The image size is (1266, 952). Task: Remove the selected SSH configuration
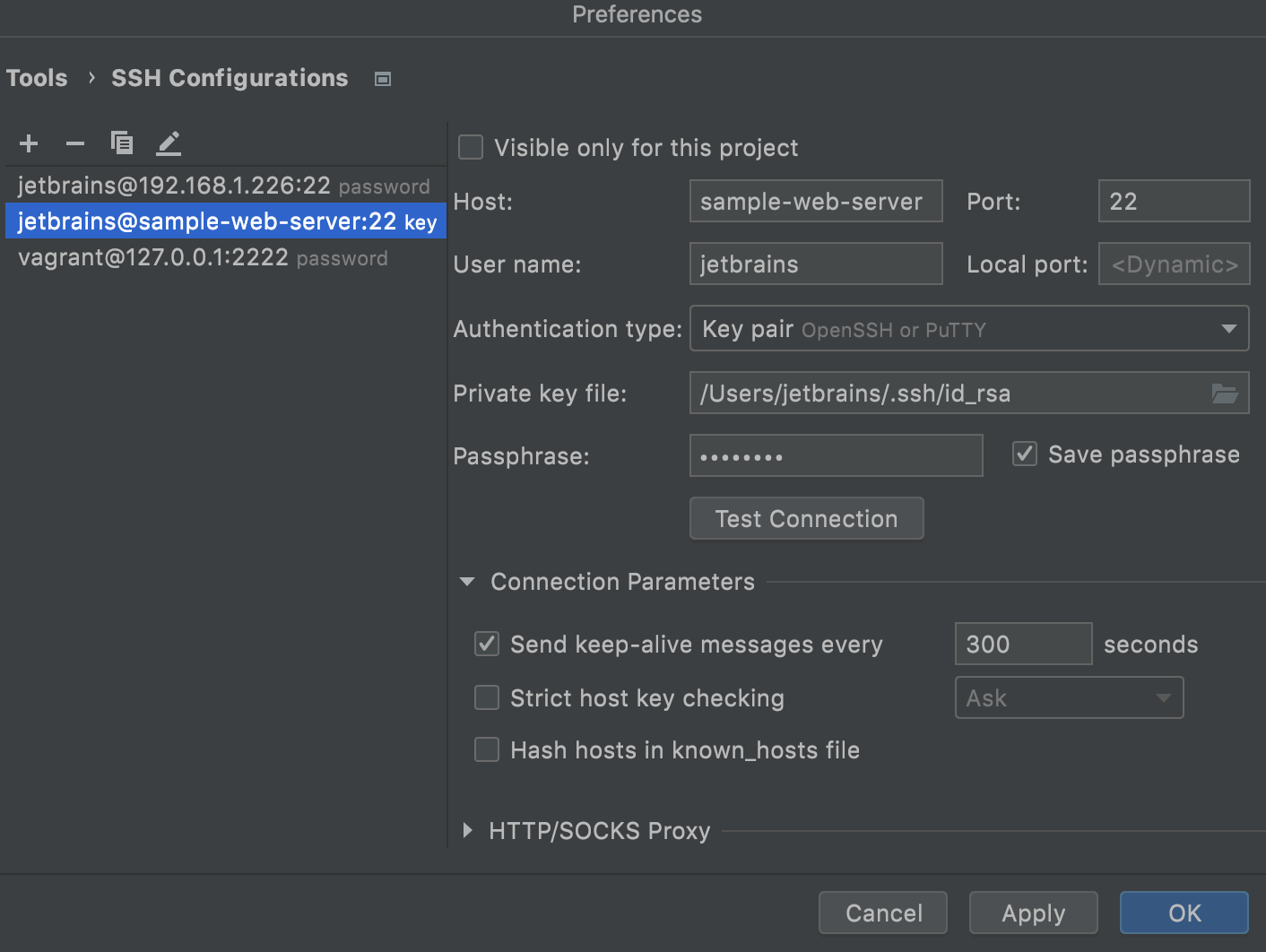pyautogui.click(x=75, y=143)
